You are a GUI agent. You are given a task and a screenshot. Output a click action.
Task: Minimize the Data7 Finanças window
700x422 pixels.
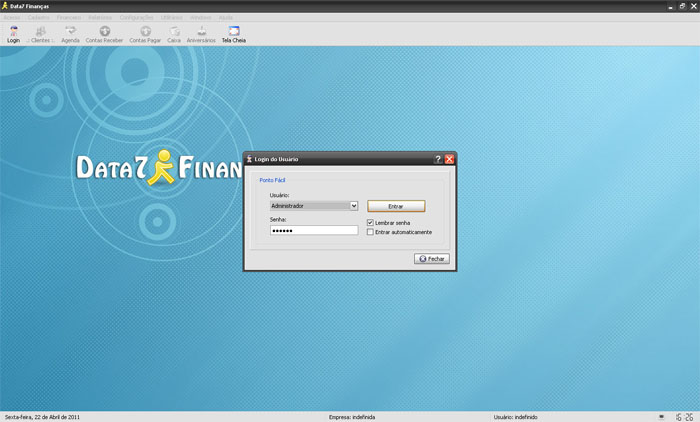click(x=670, y=6)
